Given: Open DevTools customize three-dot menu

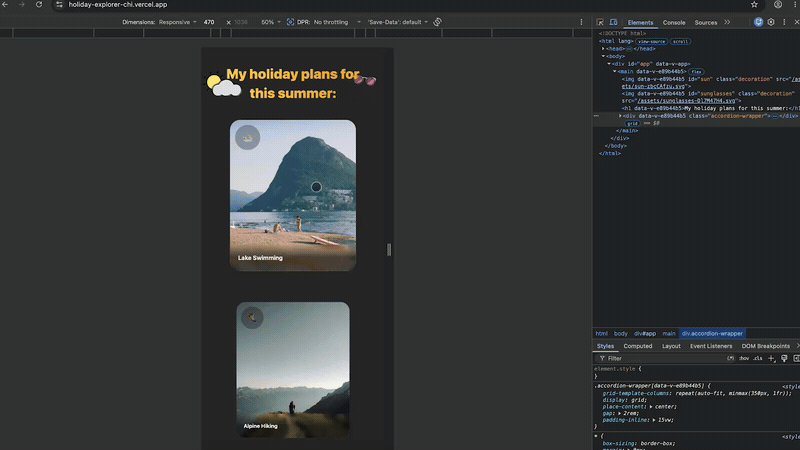Looking at the screenshot, I should pyautogui.click(x=784, y=22).
